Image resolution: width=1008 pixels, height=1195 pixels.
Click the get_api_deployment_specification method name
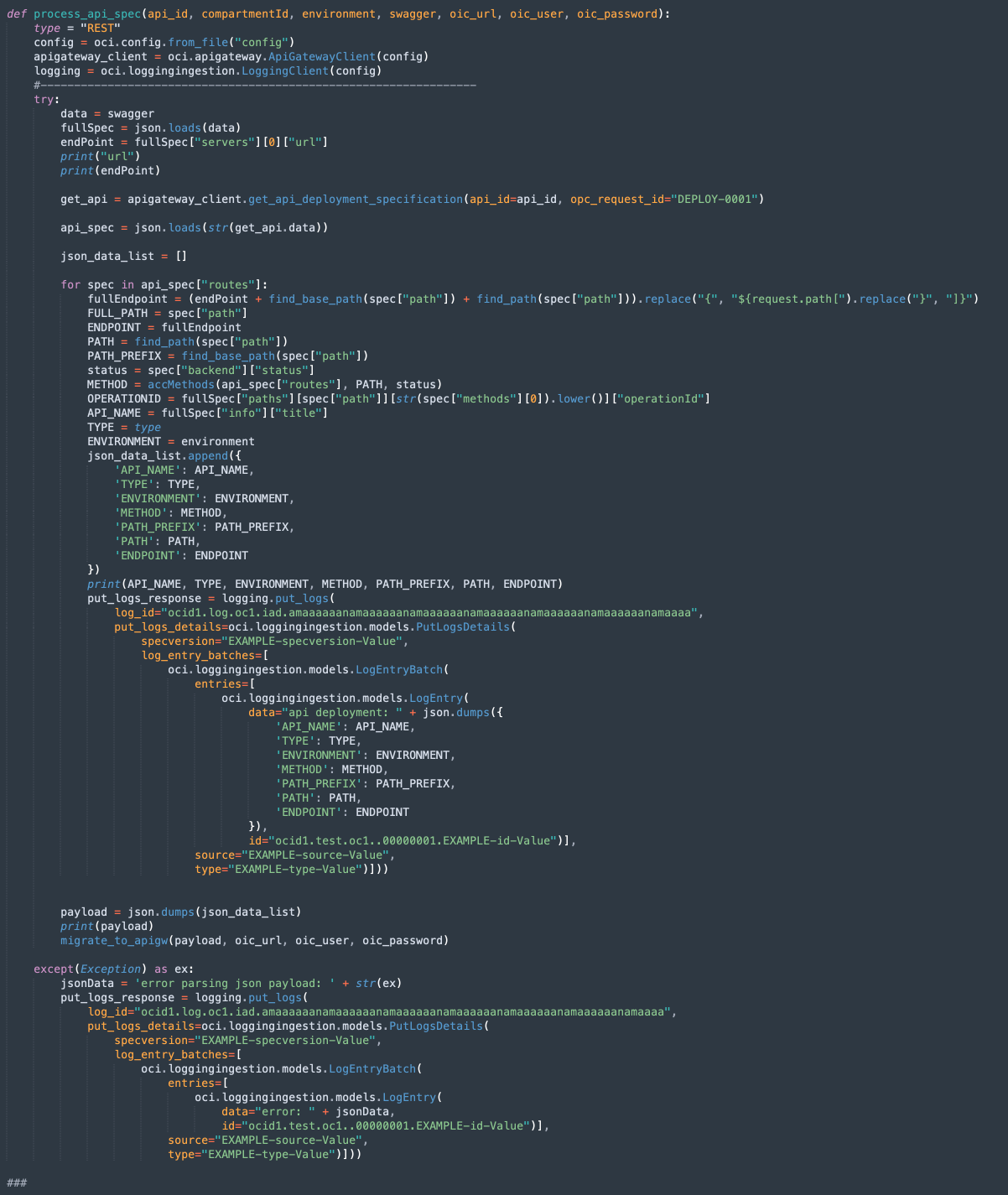[356, 200]
